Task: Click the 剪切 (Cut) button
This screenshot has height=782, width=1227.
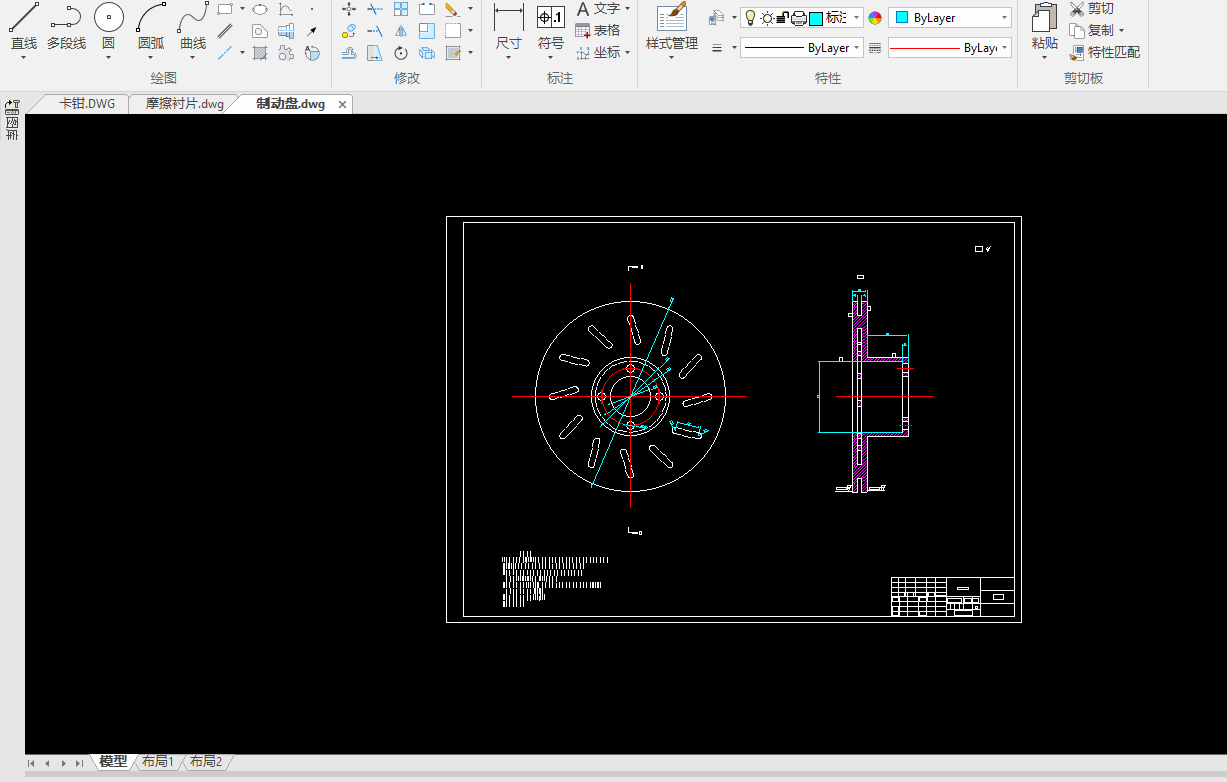Action: click(1091, 9)
